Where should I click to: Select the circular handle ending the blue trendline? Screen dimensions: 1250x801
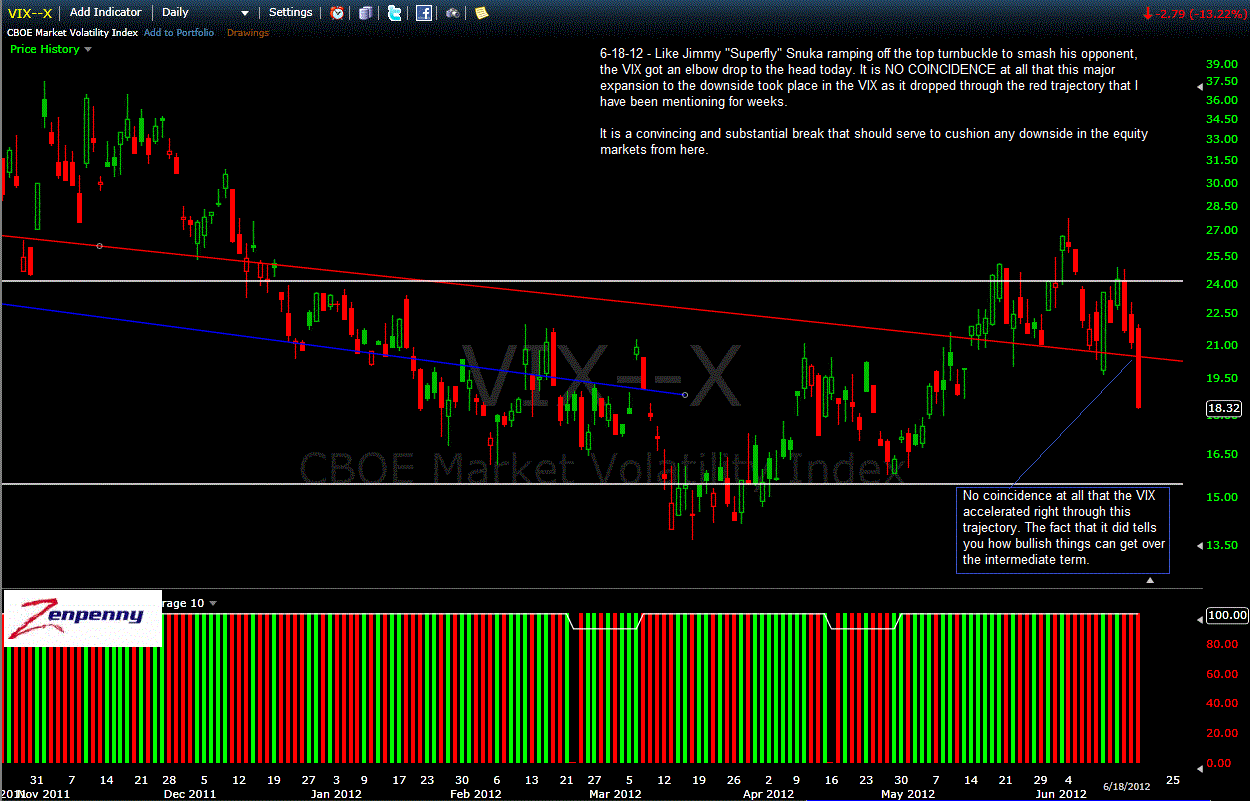coord(685,395)
